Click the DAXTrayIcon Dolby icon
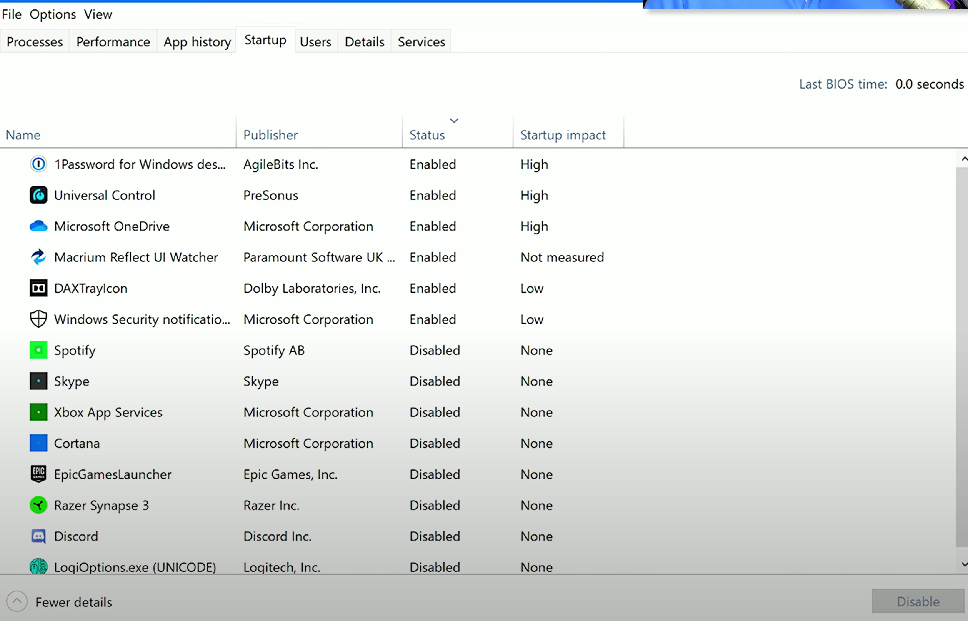Viewport: 968px width, 621px height. tap(38, 288)
